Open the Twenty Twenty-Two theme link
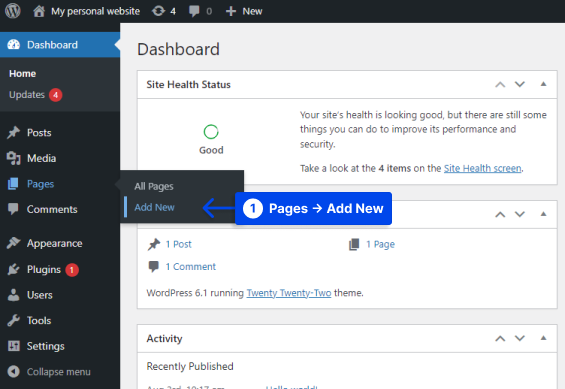Screen dimensions: 565x389 (x=289, y=293)
